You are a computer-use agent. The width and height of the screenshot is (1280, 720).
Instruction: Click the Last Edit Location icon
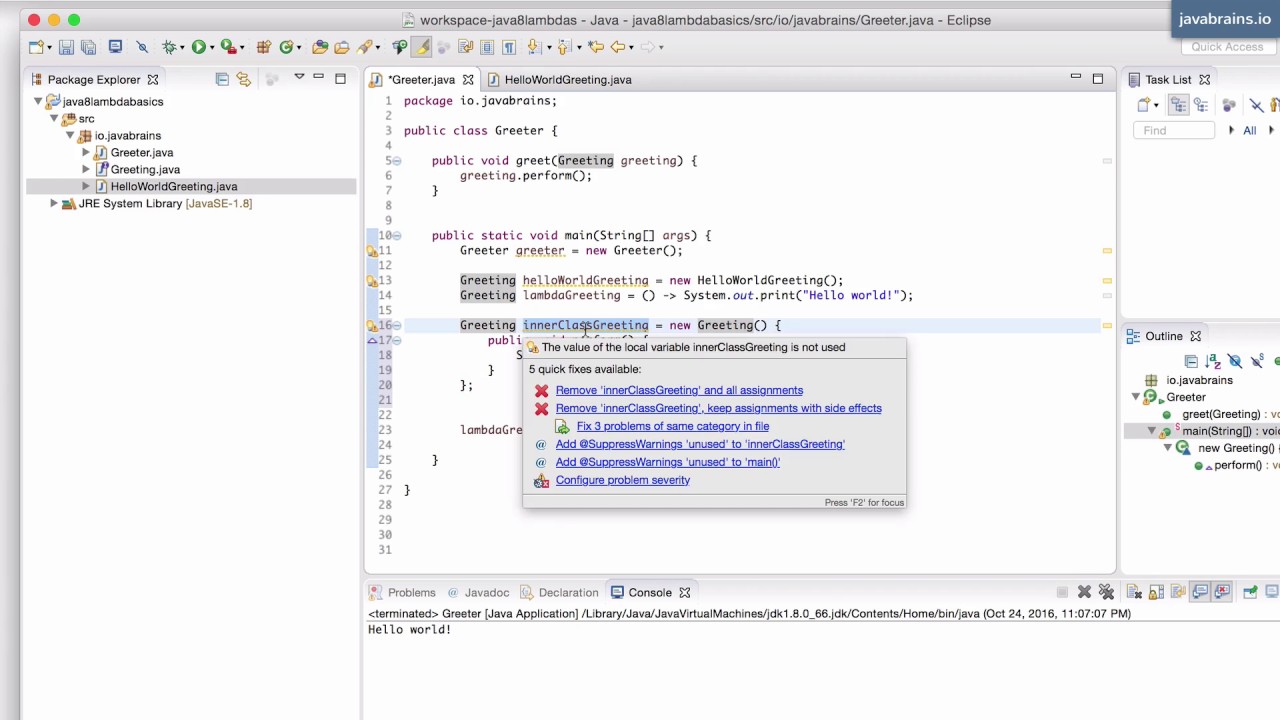(x=596, y=47)
